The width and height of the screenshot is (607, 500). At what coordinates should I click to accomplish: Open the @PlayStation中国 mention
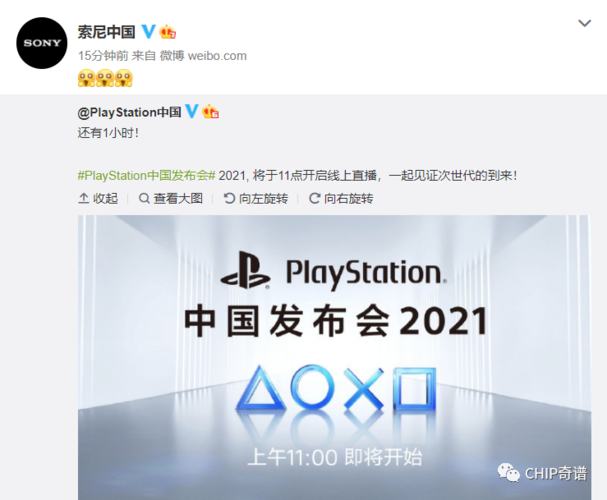pos(129,112)
